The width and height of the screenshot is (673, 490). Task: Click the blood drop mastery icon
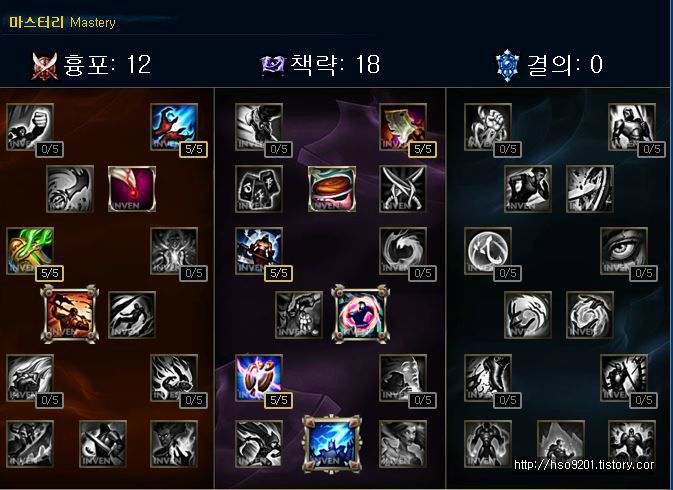coord(132,189)
